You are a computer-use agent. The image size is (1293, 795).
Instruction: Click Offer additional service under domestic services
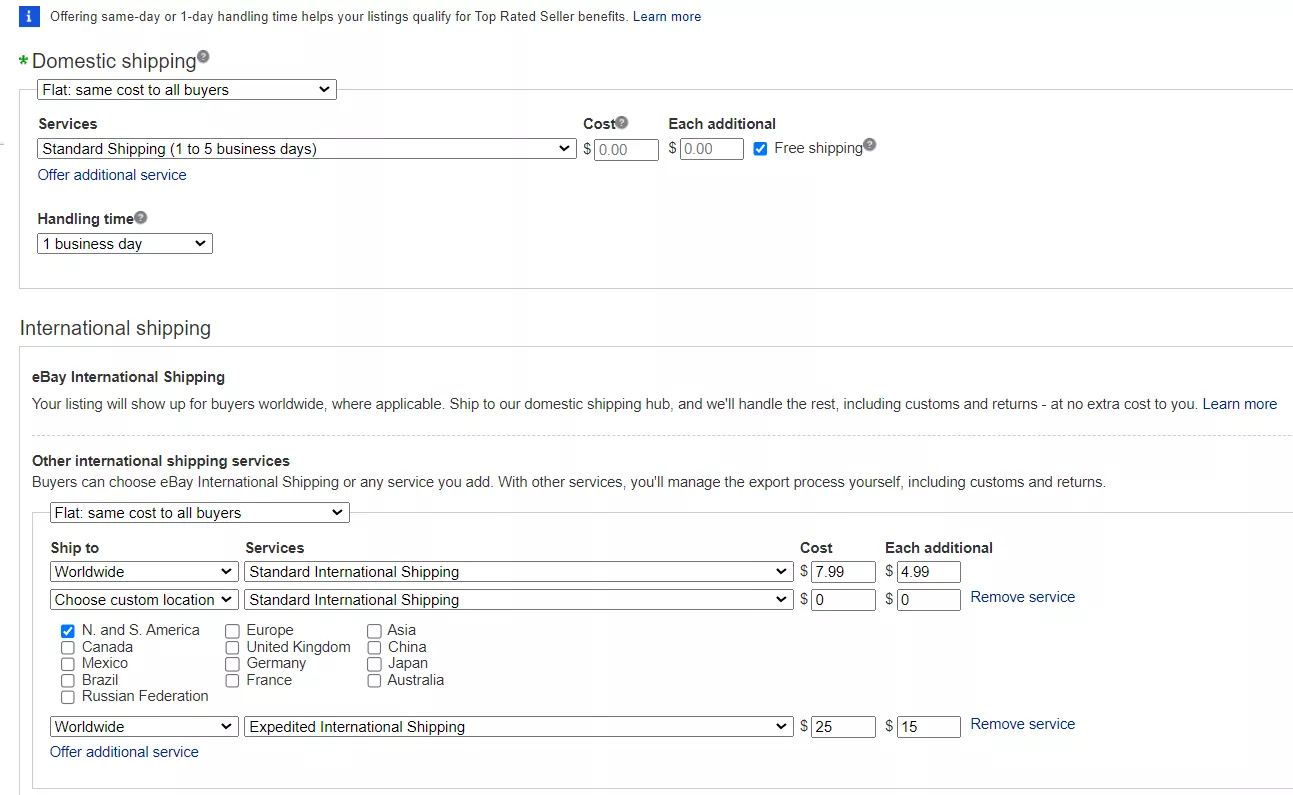coord(112,175)
